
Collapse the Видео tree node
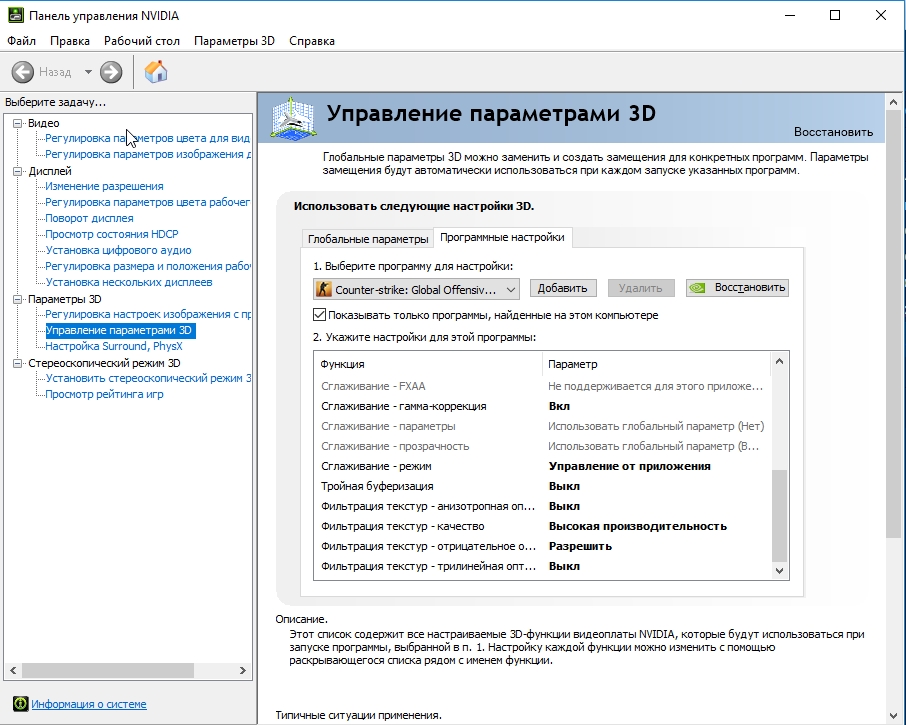[x=18, y=123]
